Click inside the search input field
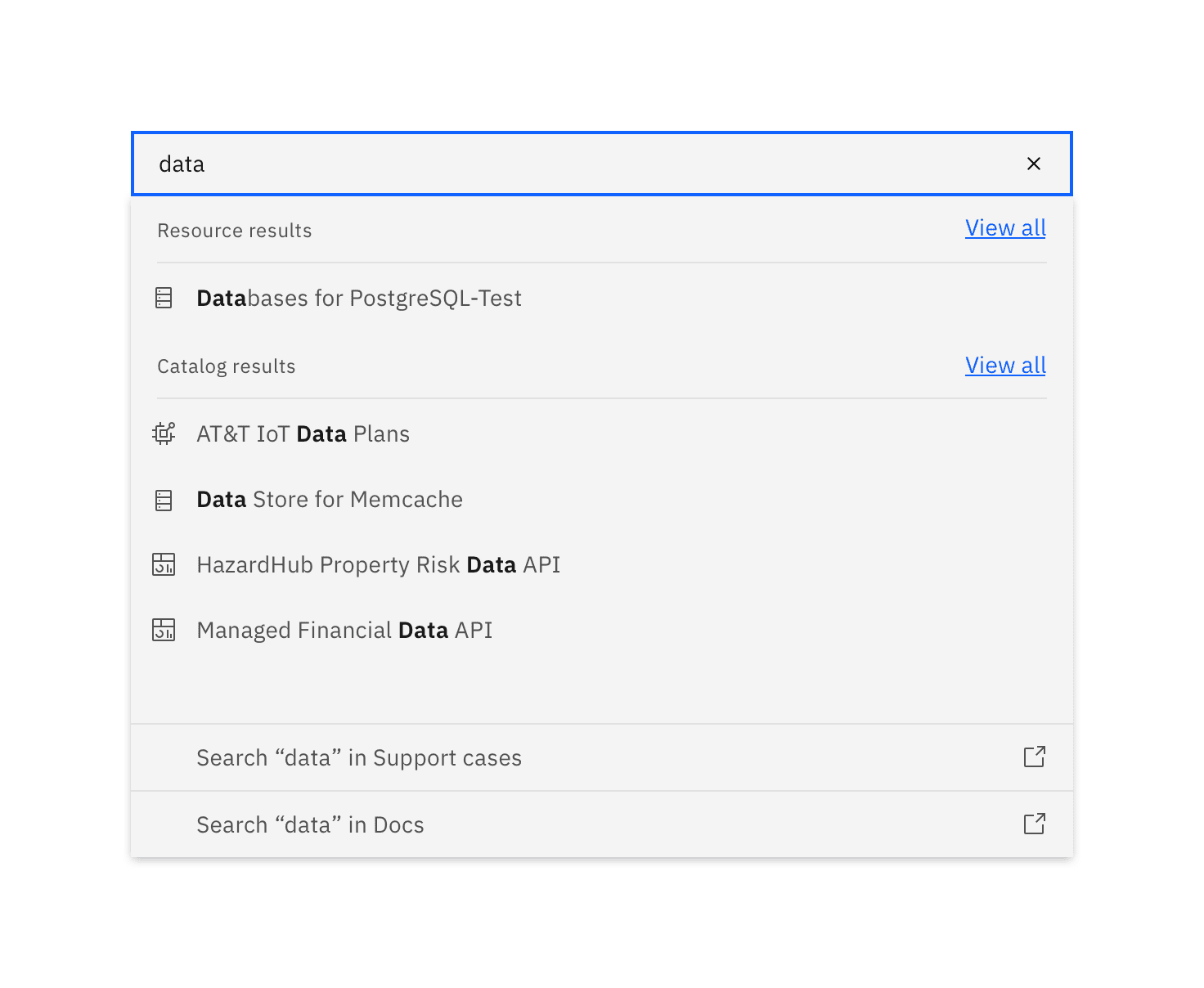The width and height of the screenshot is (1204, 988). click(x=491, y=164)
